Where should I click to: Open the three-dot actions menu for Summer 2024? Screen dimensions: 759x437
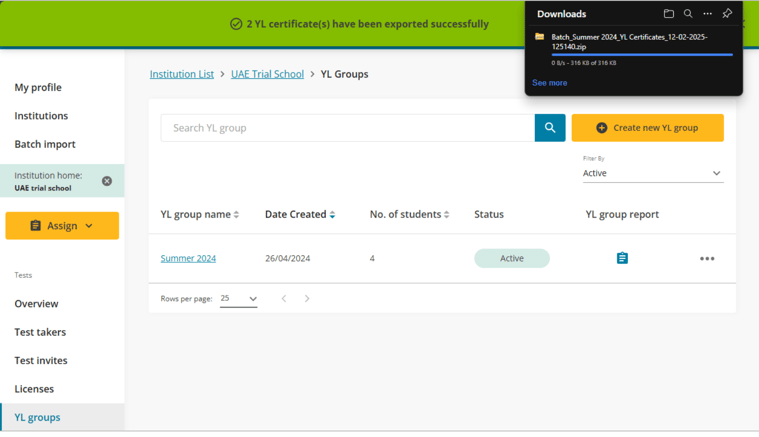click(x=707, y=259)
